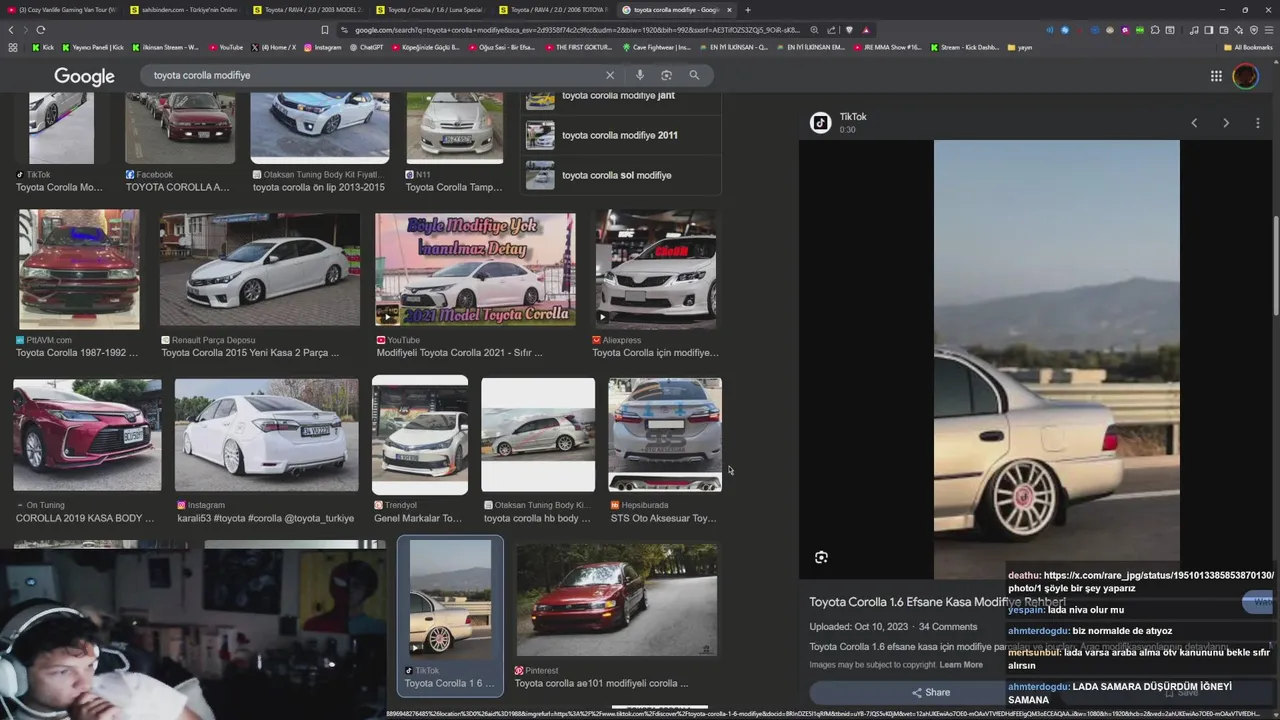Click the large silver Corolla preview image
The width and height of the screenshot is (1280, 720).
coord(1057,360)
